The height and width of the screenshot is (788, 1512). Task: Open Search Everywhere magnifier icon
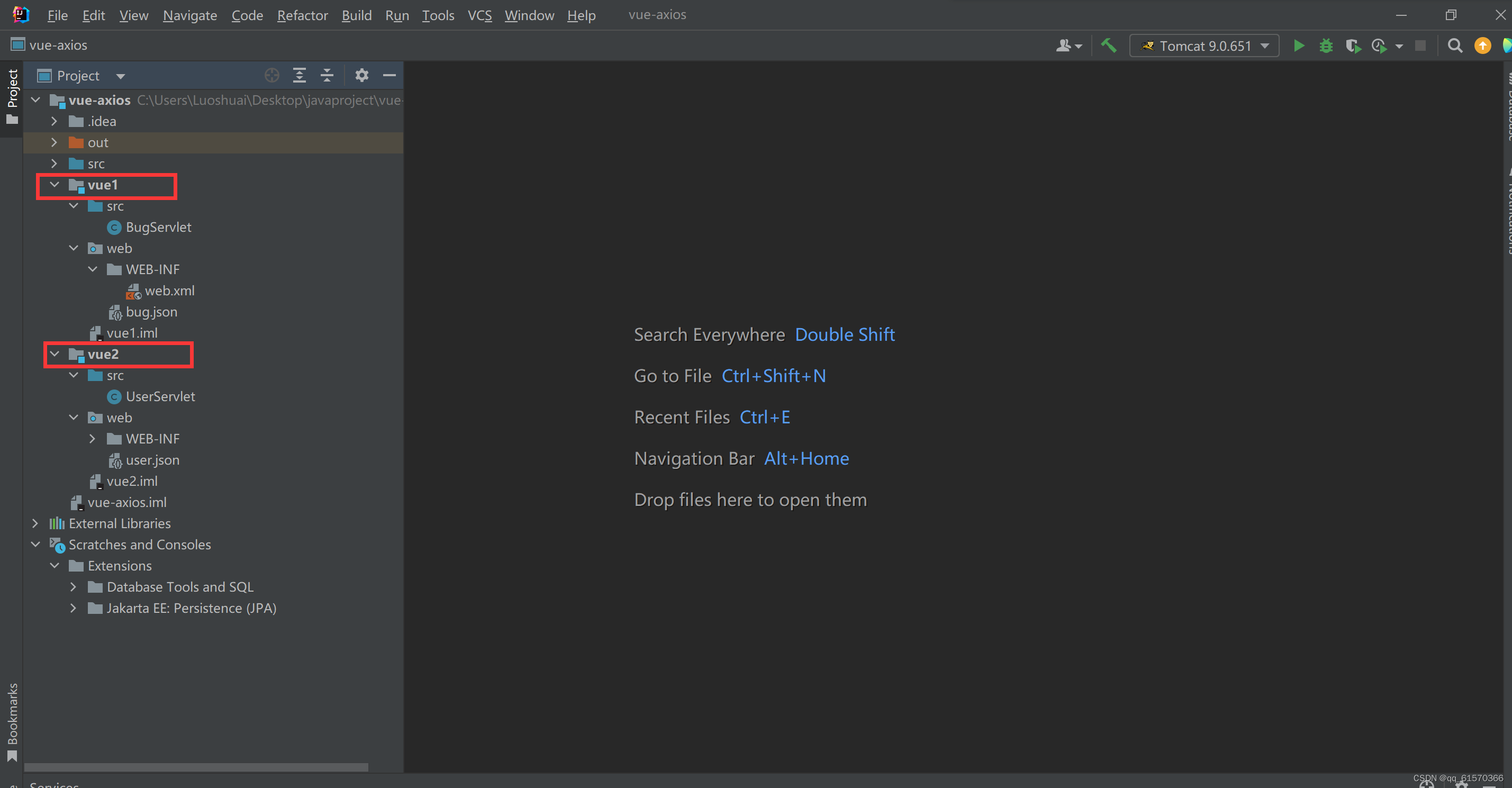pyautogui.click(x=1454, y=46)
